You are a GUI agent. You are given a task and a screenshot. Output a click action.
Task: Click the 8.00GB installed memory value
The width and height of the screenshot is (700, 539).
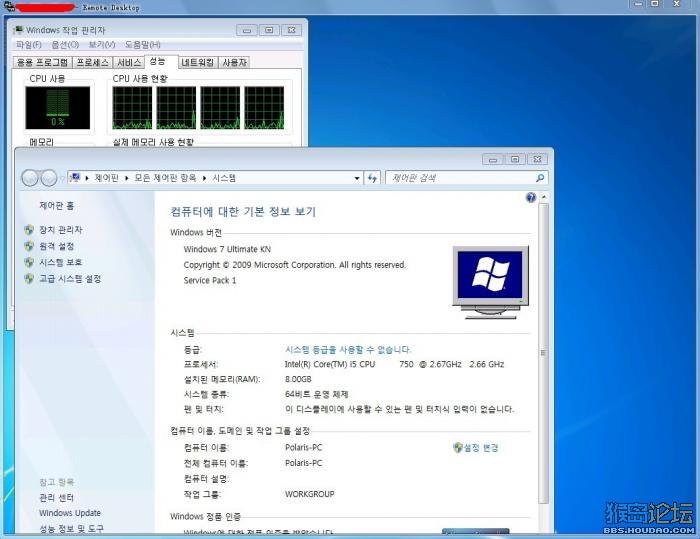(298, 379)
